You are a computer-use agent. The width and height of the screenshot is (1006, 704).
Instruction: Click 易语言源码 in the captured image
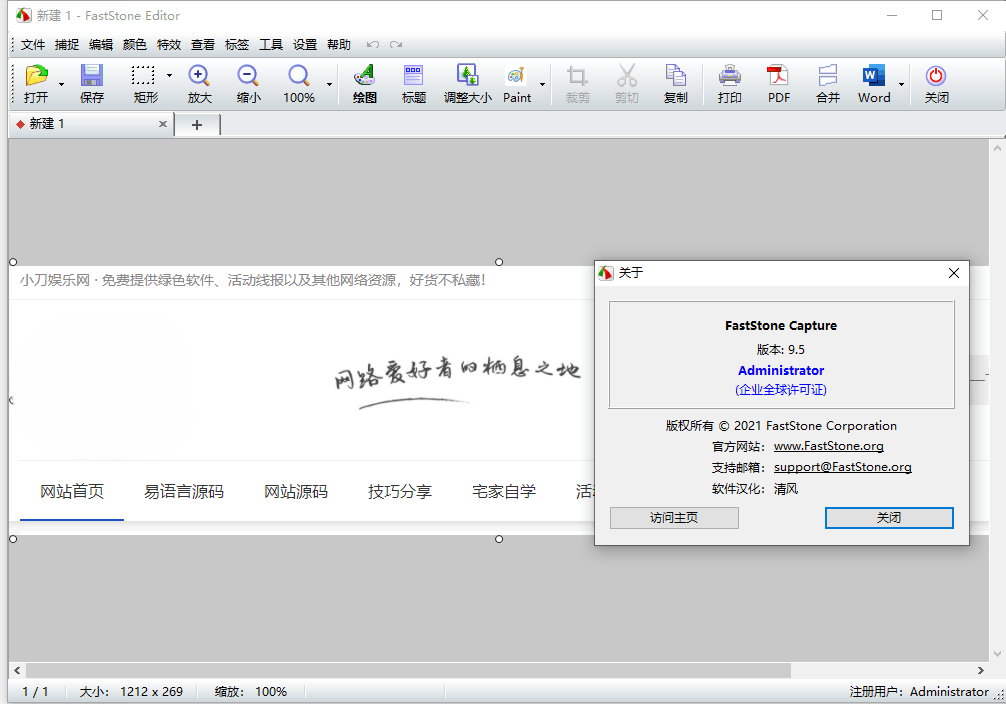tap(183, 492)
